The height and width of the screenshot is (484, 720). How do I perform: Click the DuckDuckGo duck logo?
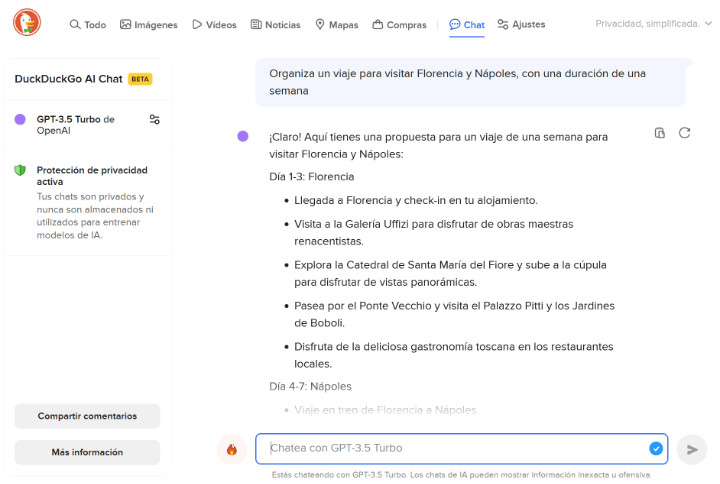coord(27,23)
